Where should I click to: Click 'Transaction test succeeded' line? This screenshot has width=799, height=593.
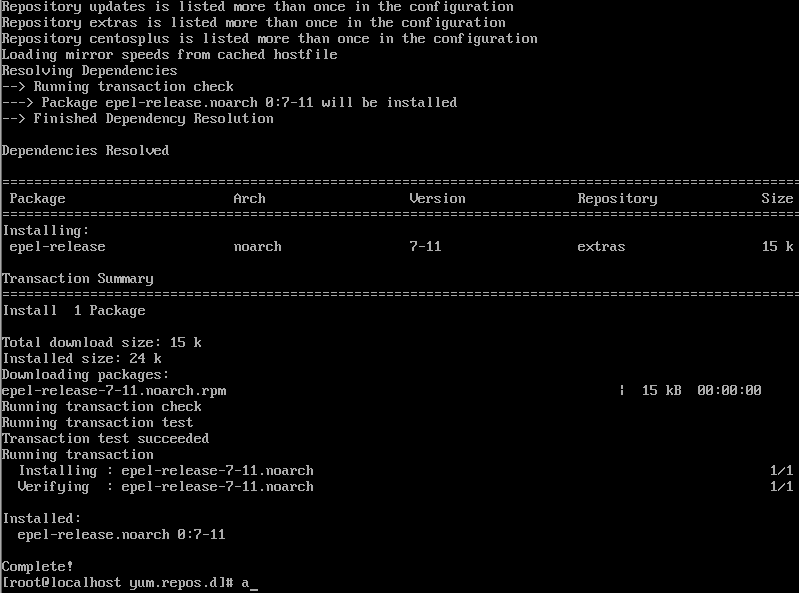(105, 439)
